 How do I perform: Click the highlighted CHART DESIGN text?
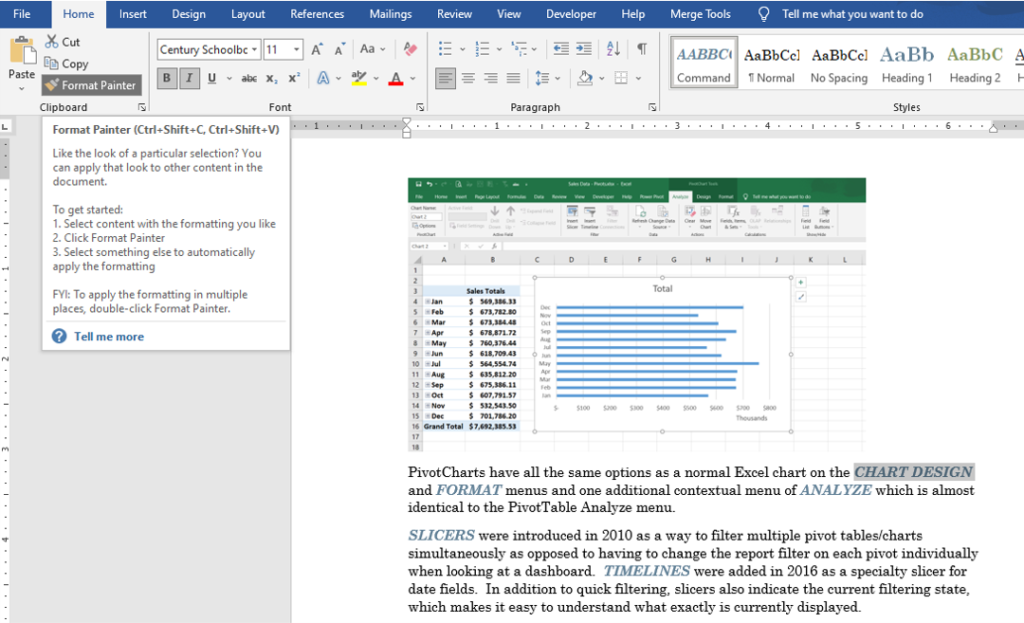pos(914,472)
